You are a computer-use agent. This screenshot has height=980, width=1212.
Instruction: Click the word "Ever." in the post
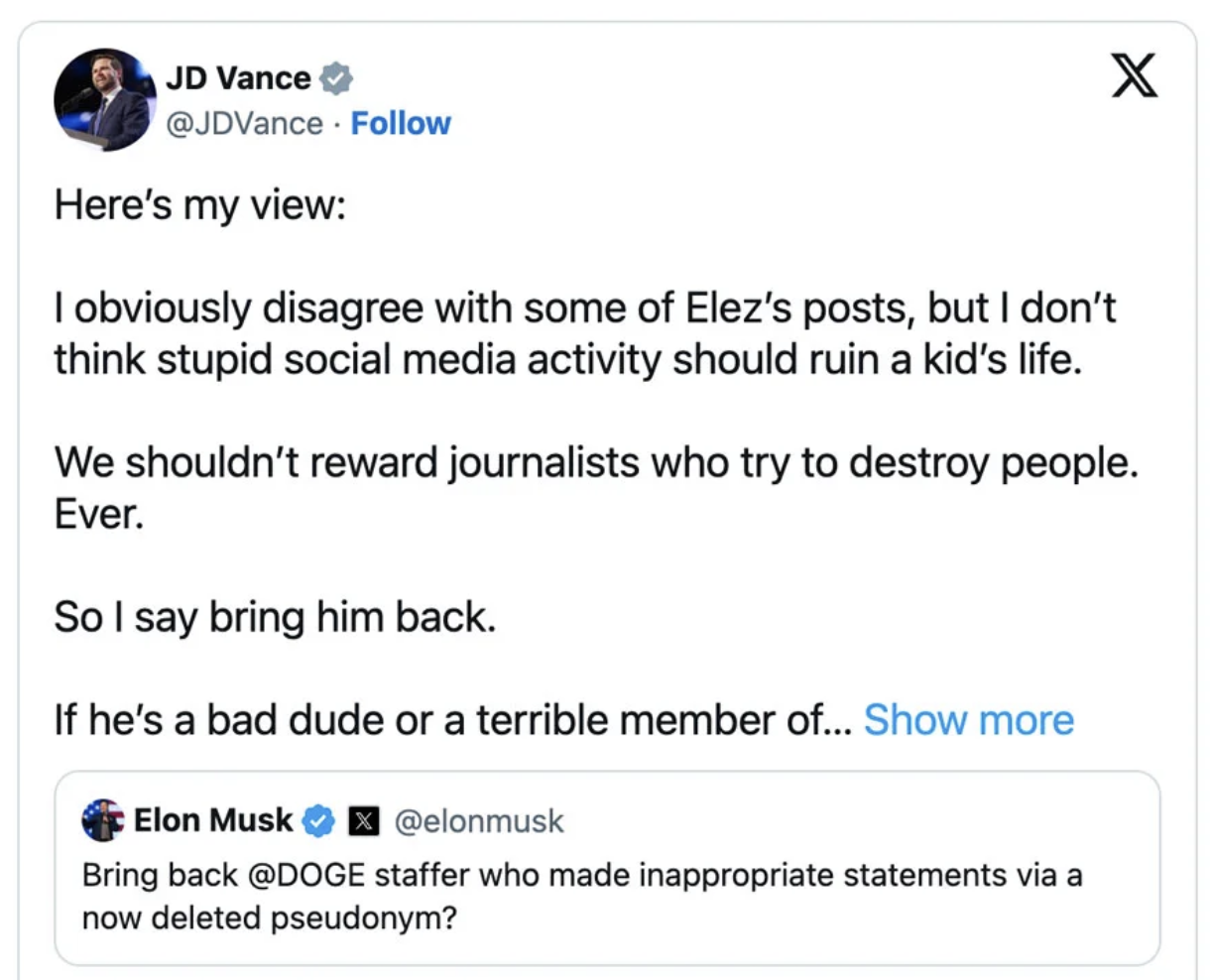[99, 514]
